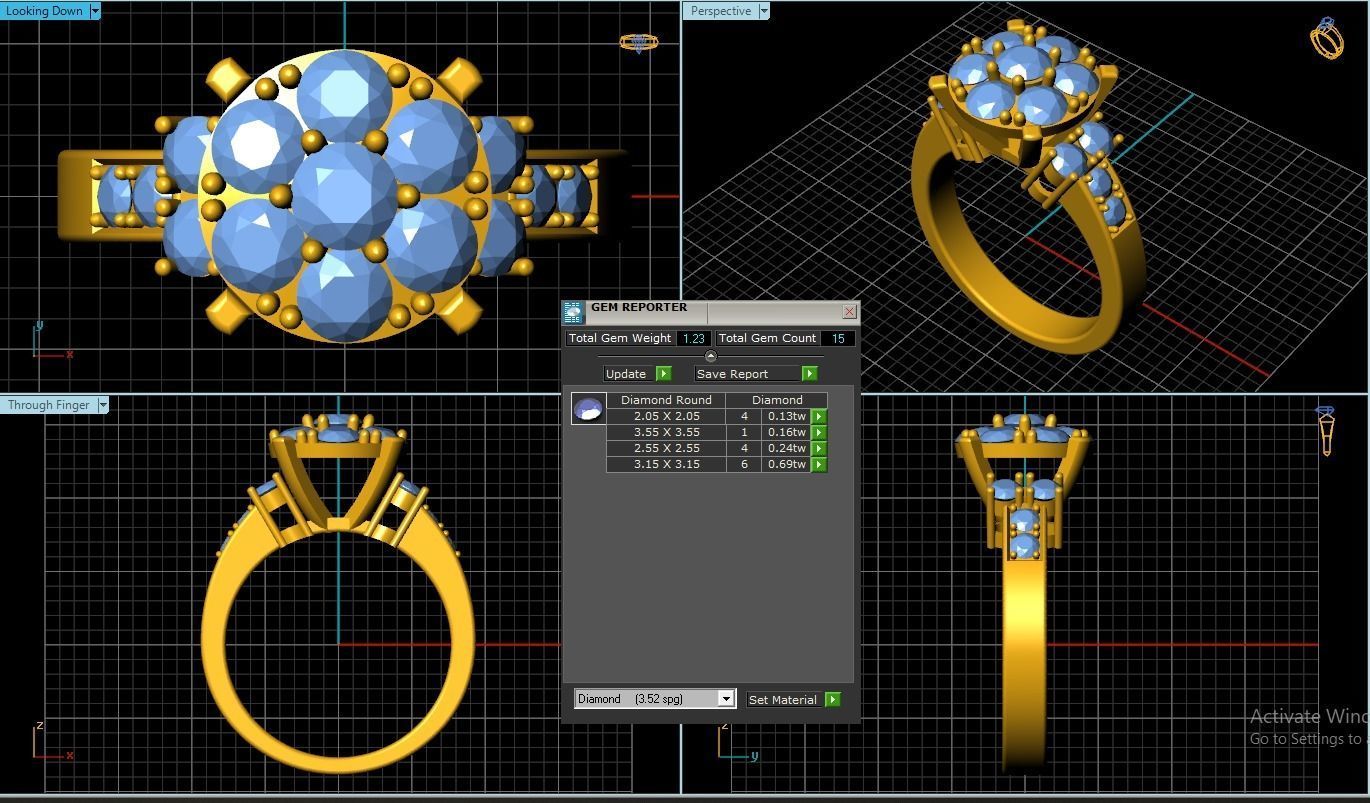Click the Total Gem Count value 15

(838, 338)
